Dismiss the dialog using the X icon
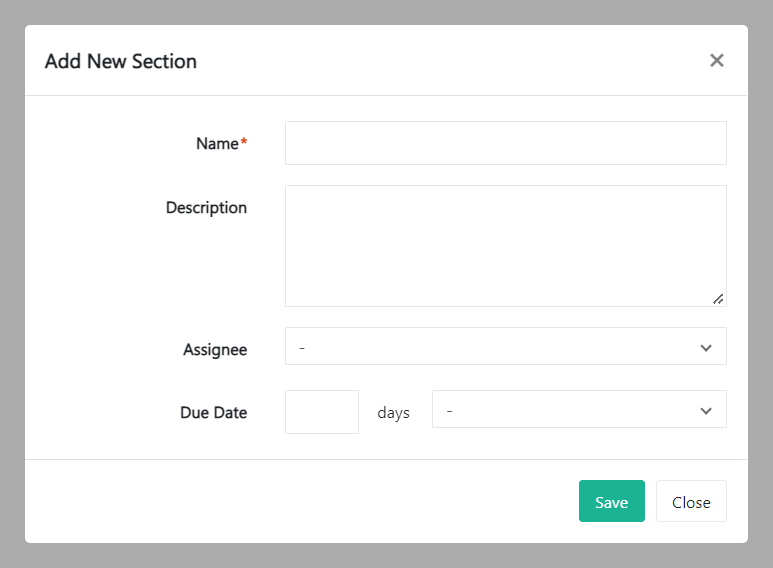The image size is (773, 568). [716, 61]
